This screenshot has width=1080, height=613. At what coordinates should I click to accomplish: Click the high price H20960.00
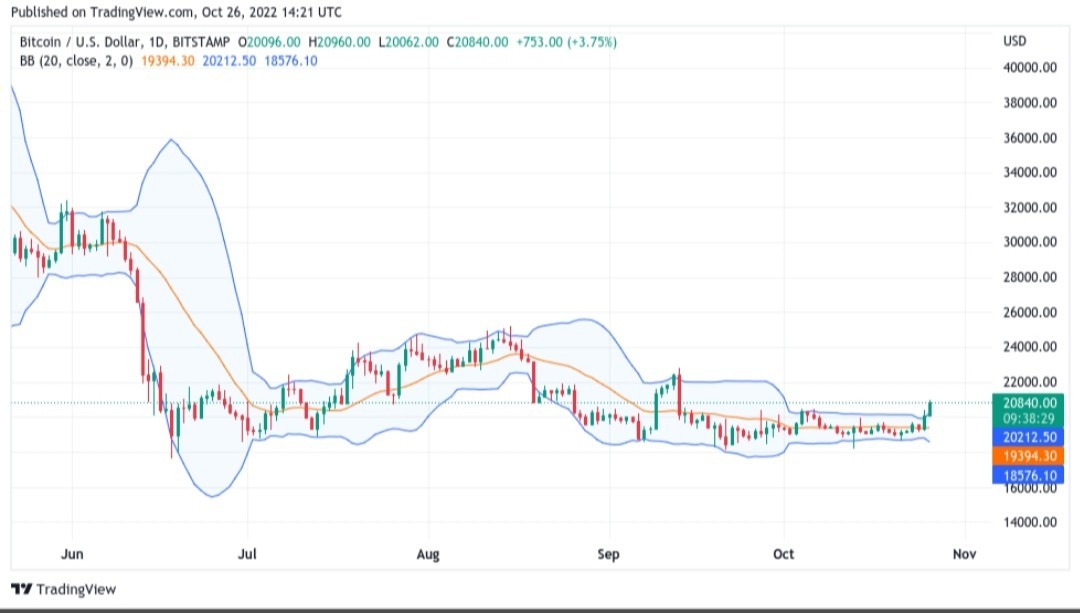[x=340, y=42]
